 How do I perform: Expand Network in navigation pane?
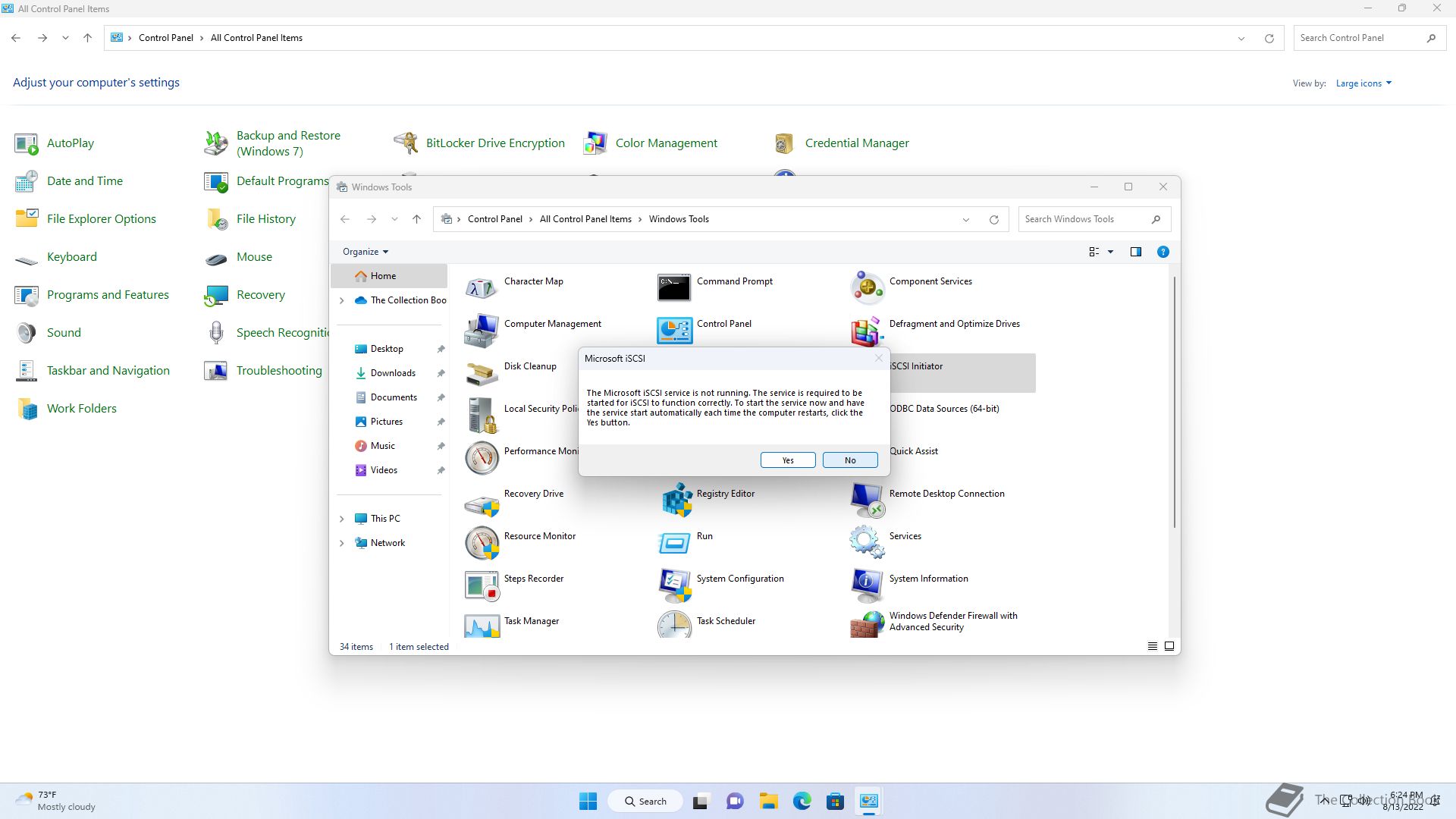pos(341,543)
